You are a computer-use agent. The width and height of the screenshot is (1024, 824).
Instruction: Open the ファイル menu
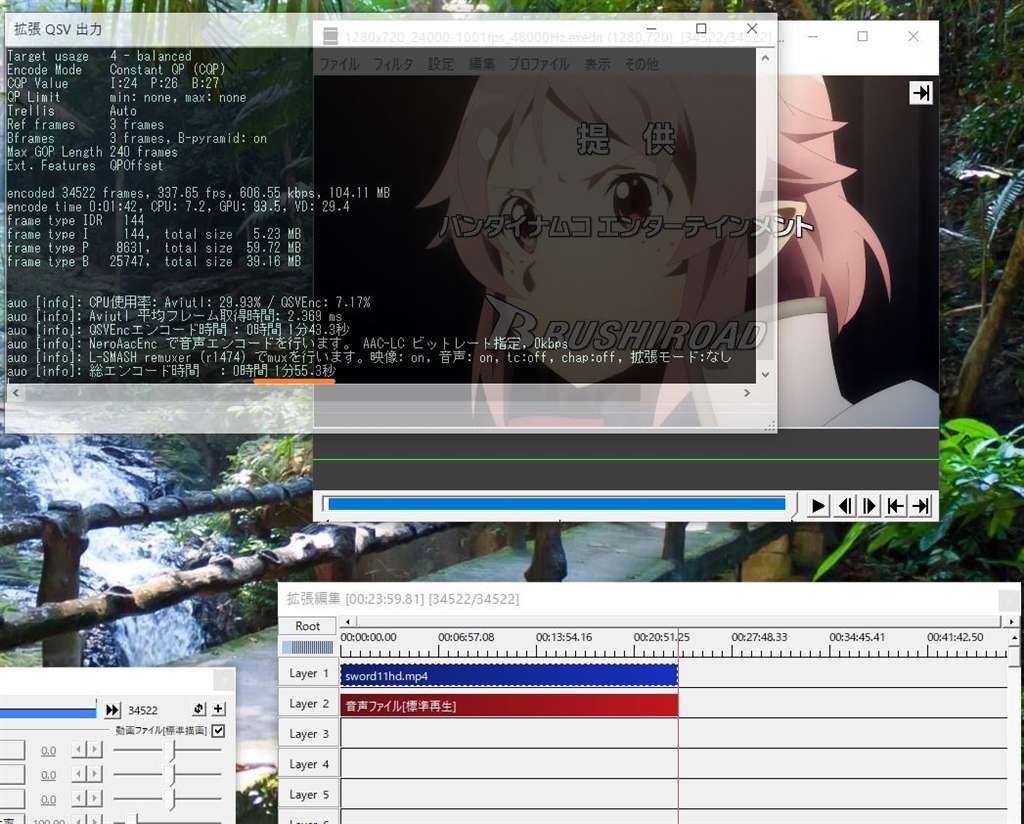coord(339,64)
